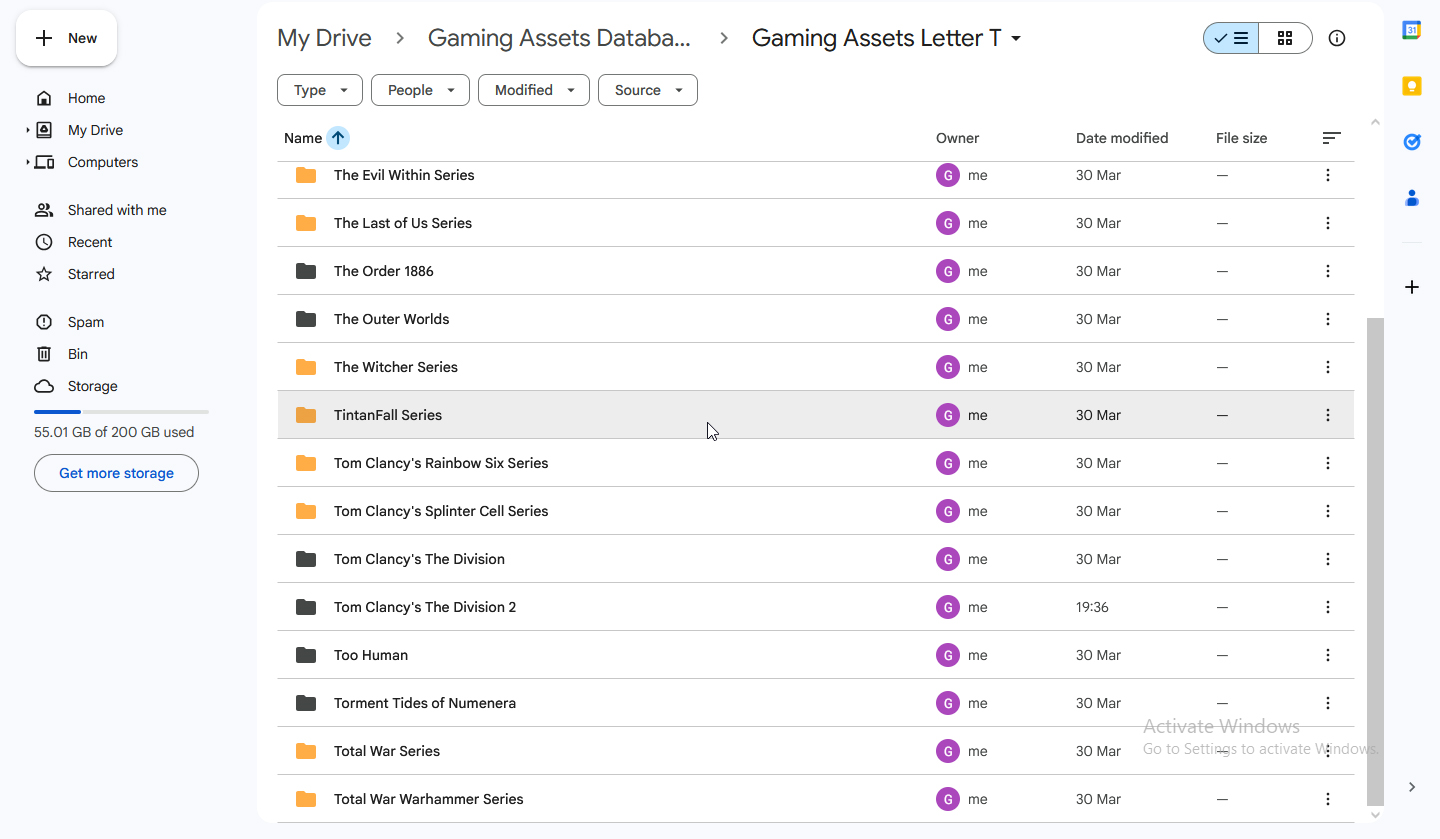
Task: Select the Total War Series row
Action: pyautogui.click(x=816, y=751)
